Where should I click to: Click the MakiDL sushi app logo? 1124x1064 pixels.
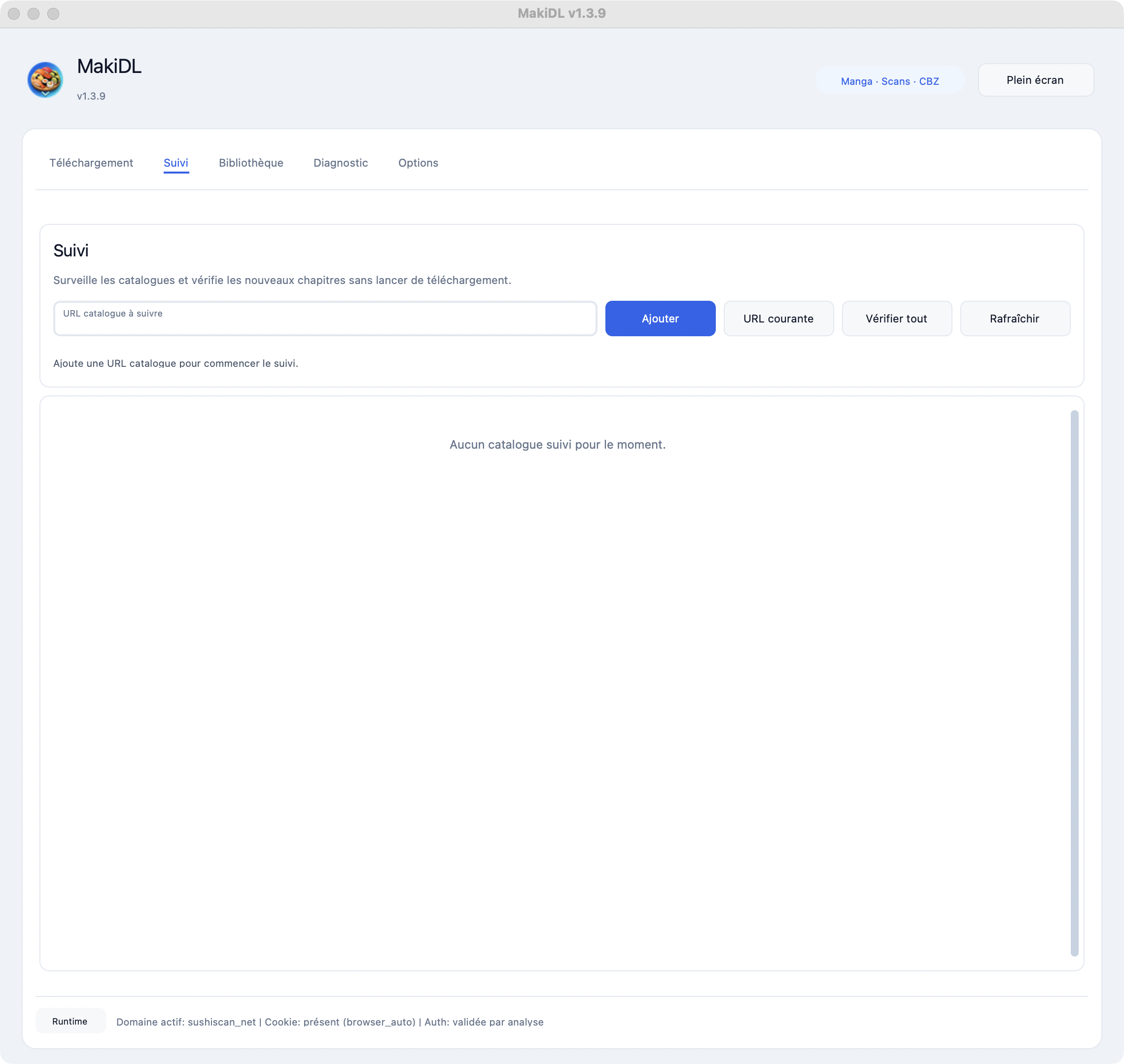[45, 79]
